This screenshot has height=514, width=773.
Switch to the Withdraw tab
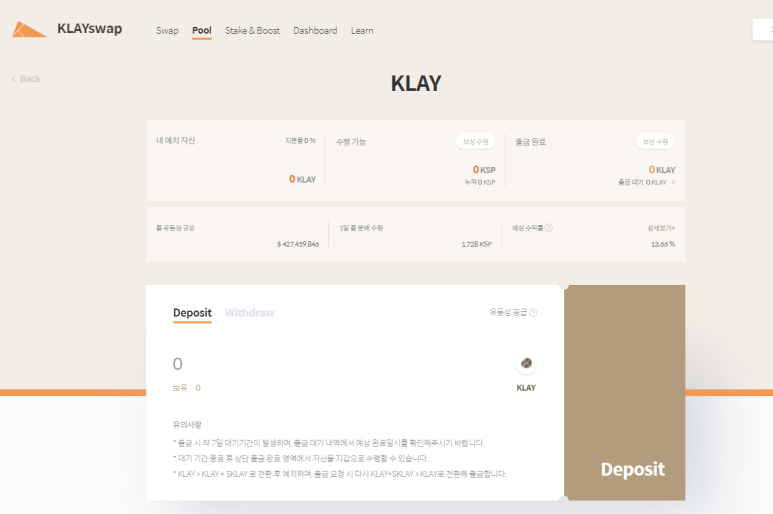coord(249,313)
